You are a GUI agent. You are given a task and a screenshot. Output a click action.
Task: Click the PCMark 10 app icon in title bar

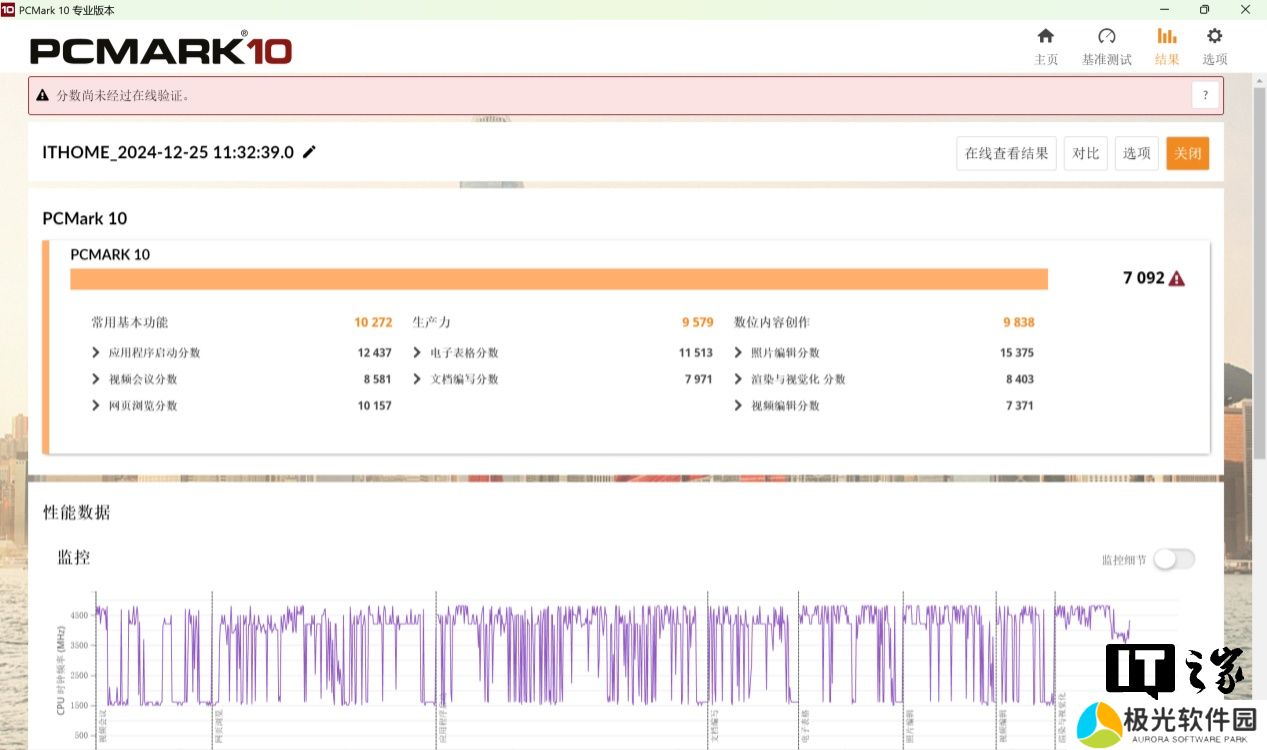click(8, 9)
